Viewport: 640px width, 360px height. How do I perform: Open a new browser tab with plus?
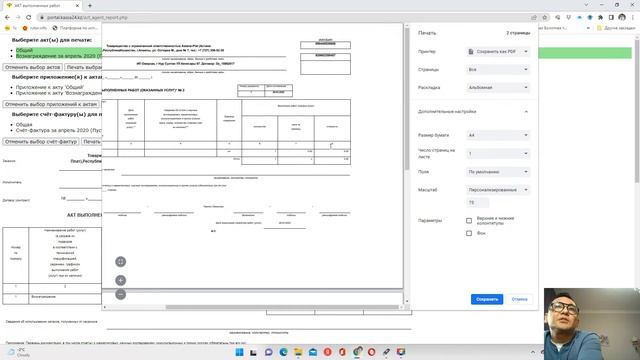(90, 6)
